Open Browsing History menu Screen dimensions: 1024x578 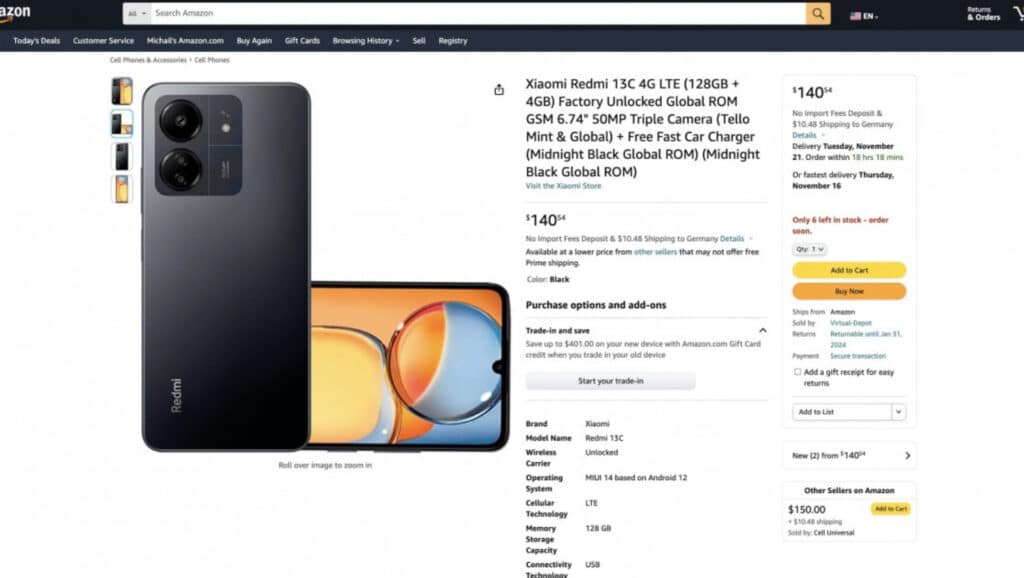point(366,40)
